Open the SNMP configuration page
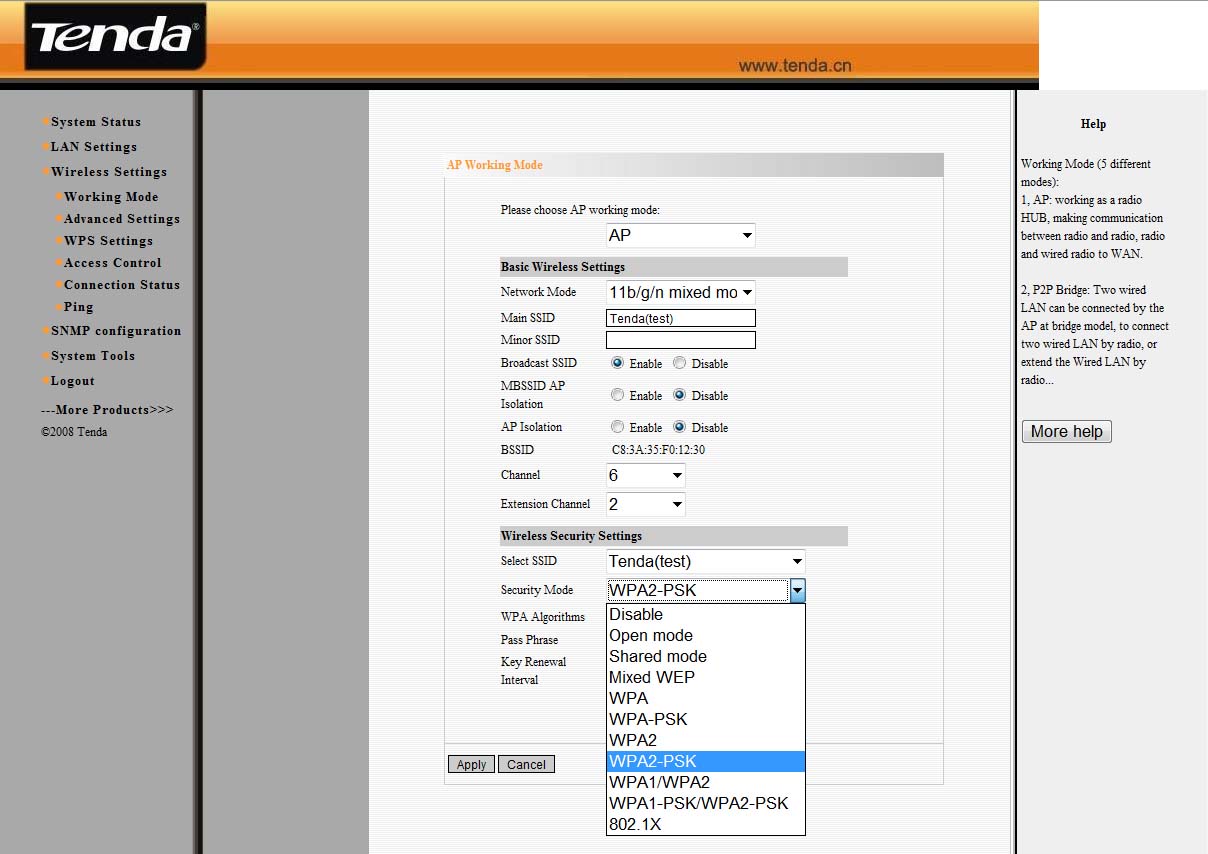 [116, 331]
